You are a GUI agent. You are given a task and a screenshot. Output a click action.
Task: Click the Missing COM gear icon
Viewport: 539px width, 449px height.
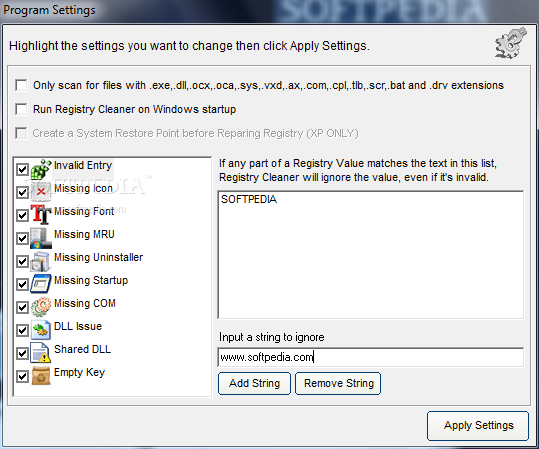tap(41, 307)
